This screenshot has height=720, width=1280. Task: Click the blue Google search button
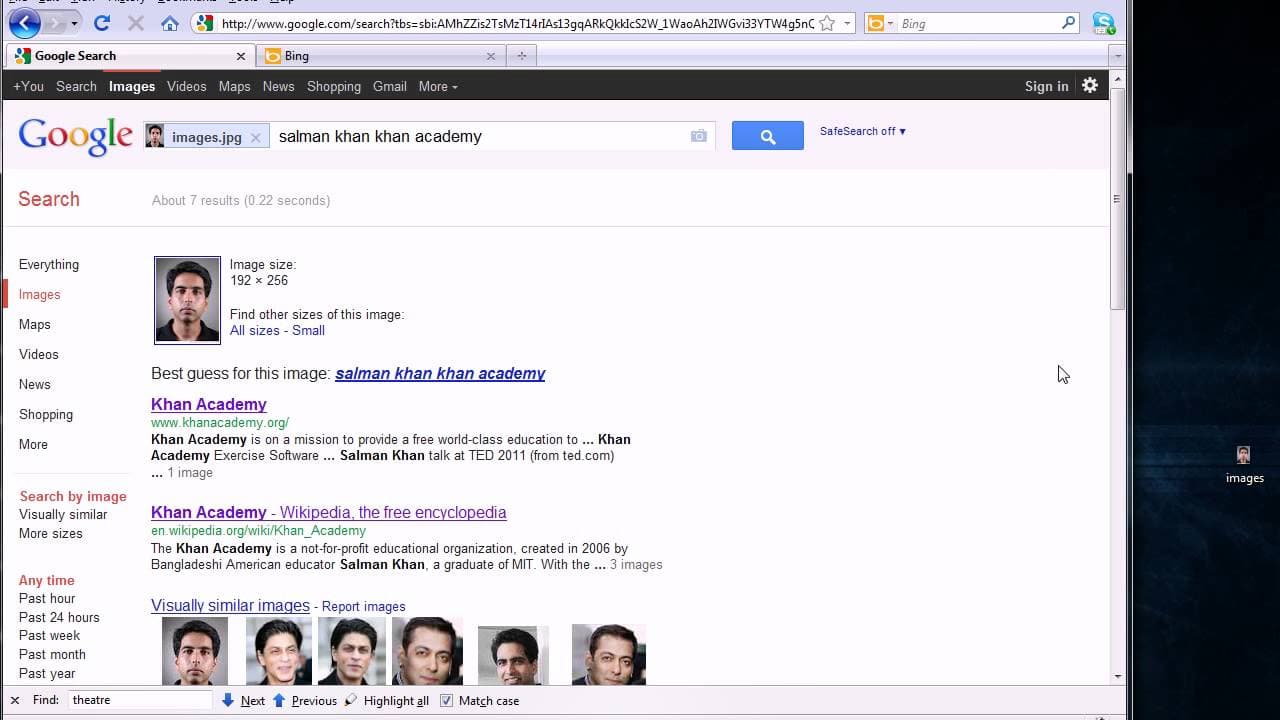coord(767,136)
